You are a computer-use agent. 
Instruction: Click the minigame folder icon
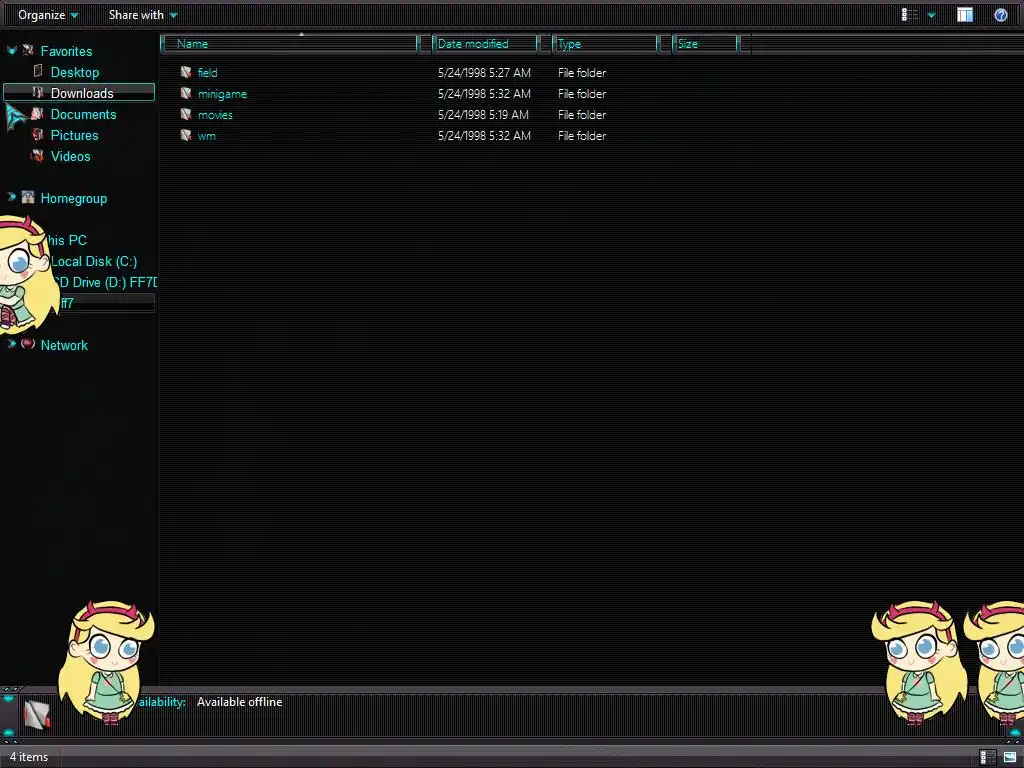[186, 93]
